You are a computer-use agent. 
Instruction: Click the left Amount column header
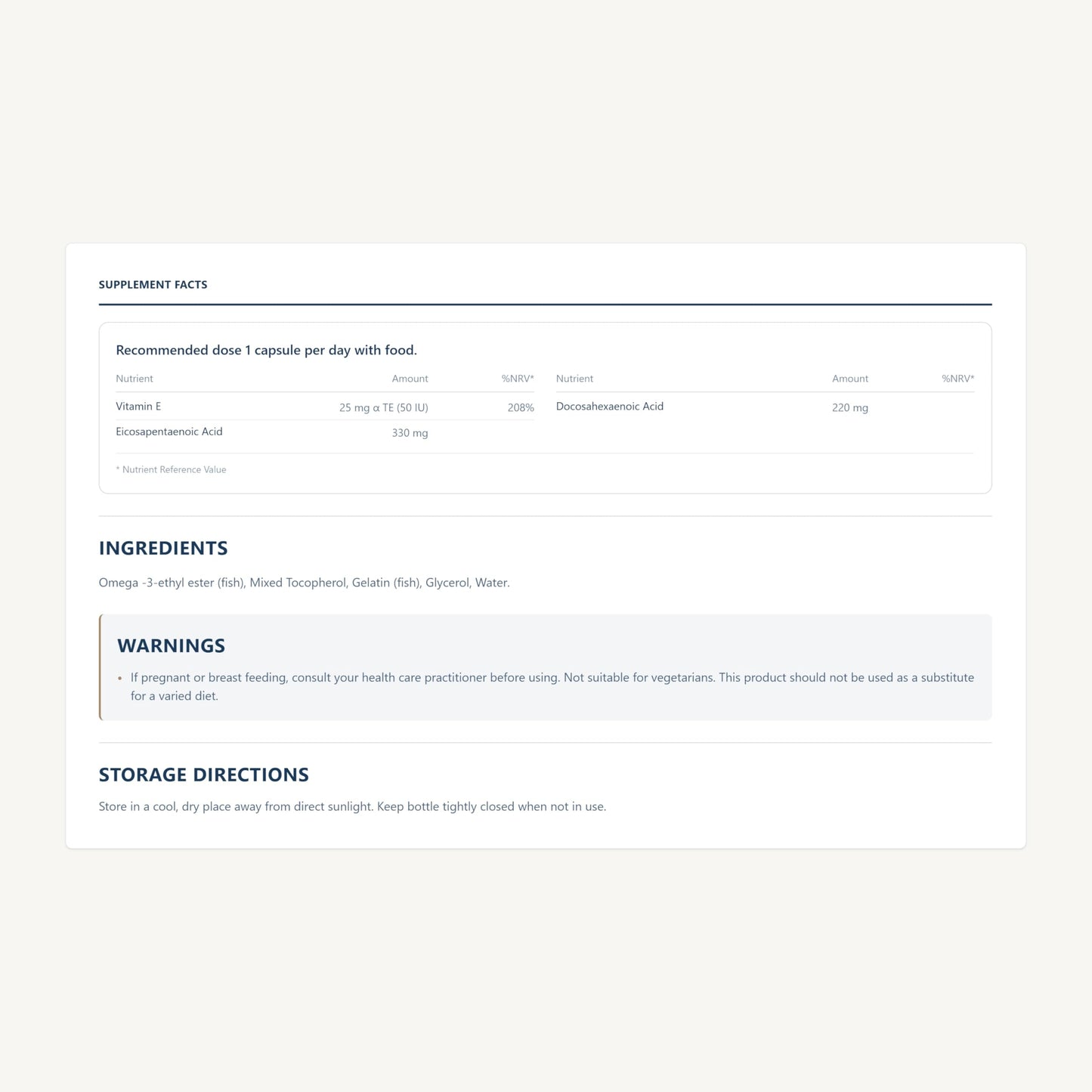coord(410,379)
